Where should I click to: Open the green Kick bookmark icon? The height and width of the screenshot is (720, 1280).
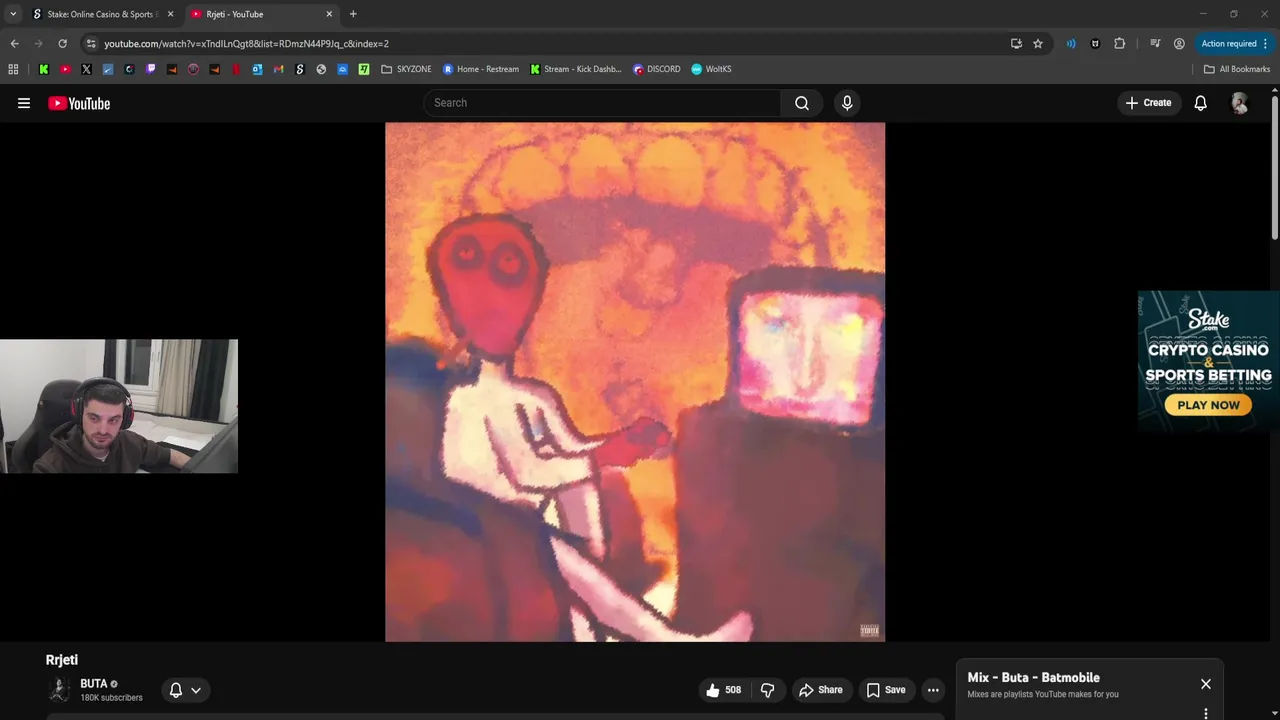click(x=43, y=69)
